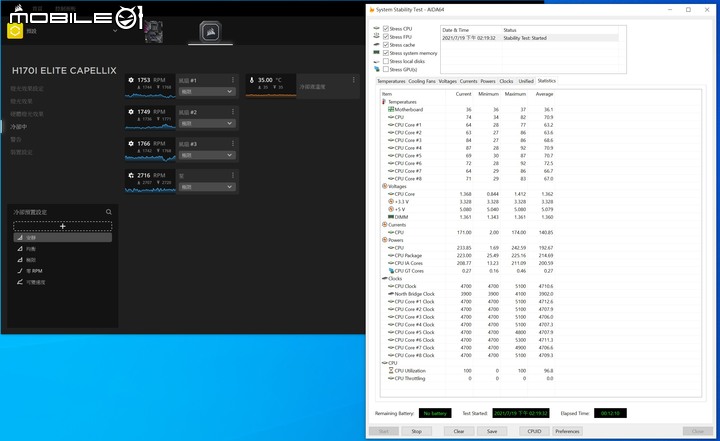Open the three-dot menu for the pump
This screenshot has height=441, width=720.
tap(233, 175)
